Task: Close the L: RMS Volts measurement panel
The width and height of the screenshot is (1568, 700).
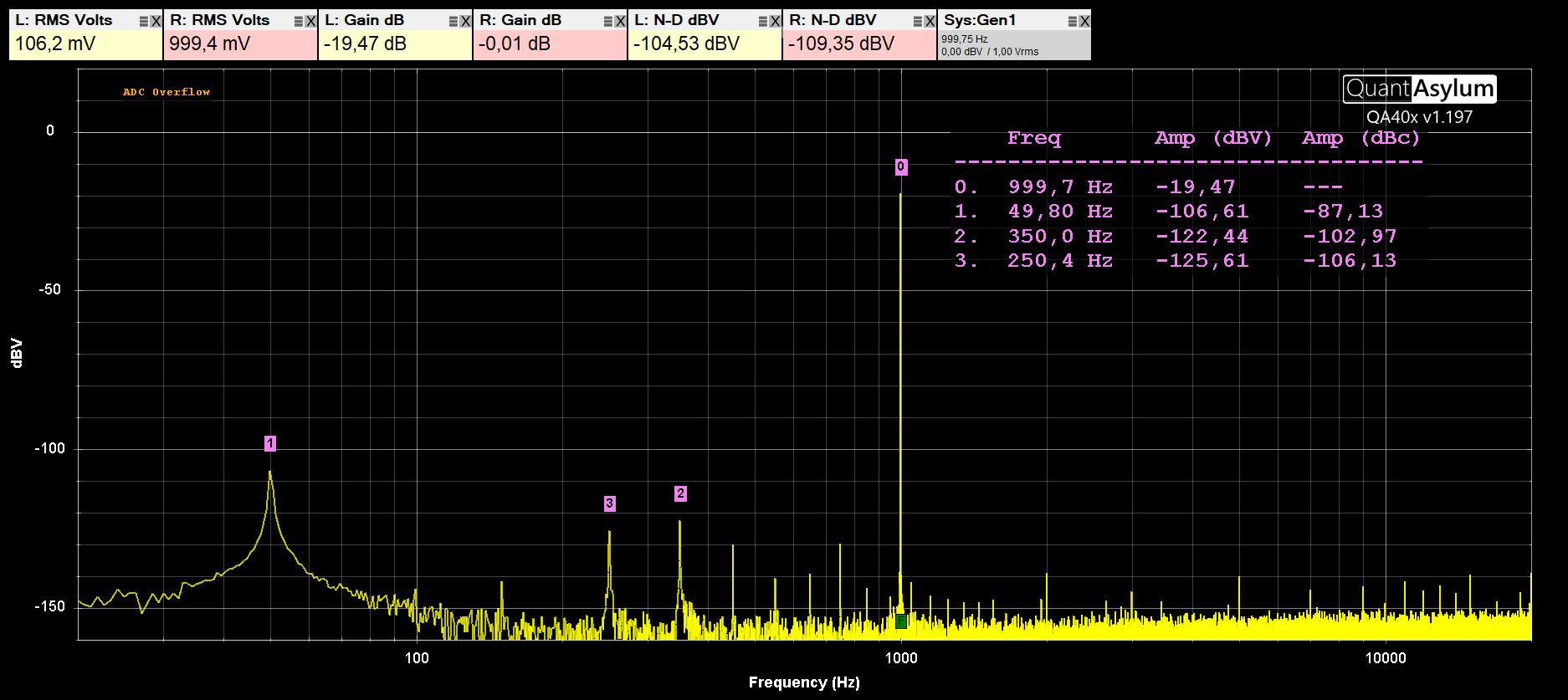Action: [156, 22]
